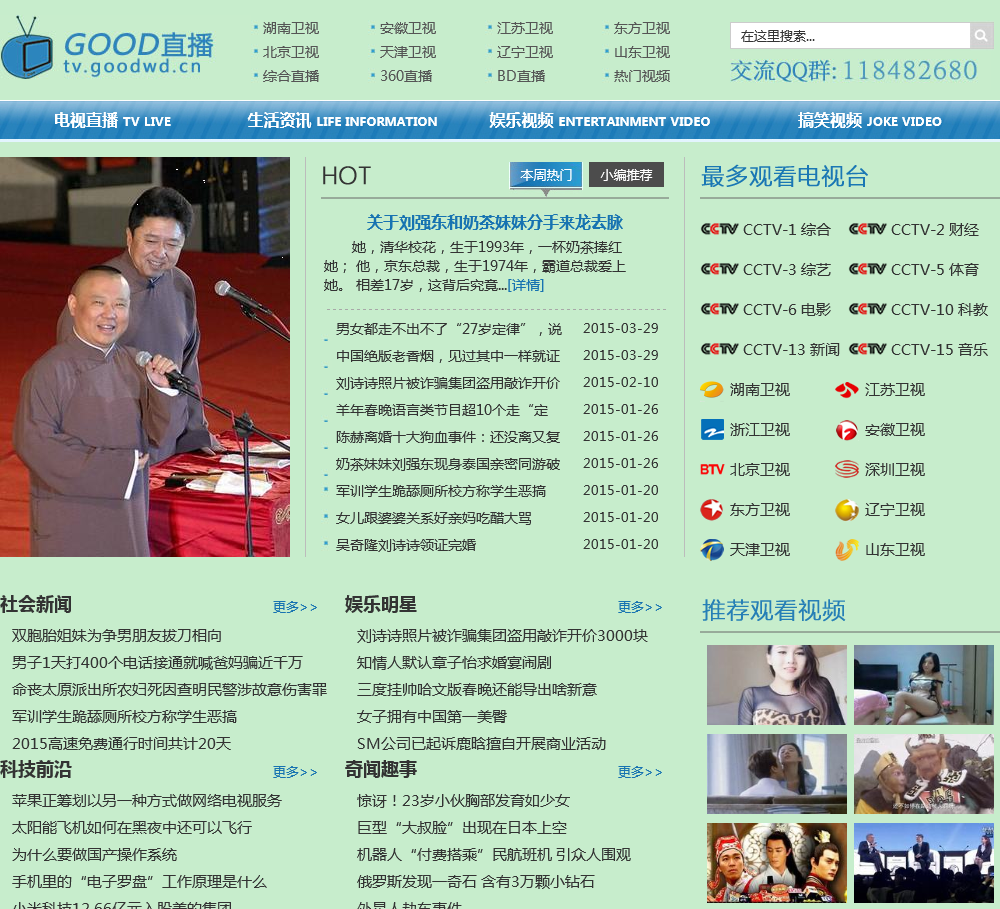This screenshot has height=909, width=1000.
Task: Open 女子拥有中国第一美臀 article
Action: [x=432, y=716]
